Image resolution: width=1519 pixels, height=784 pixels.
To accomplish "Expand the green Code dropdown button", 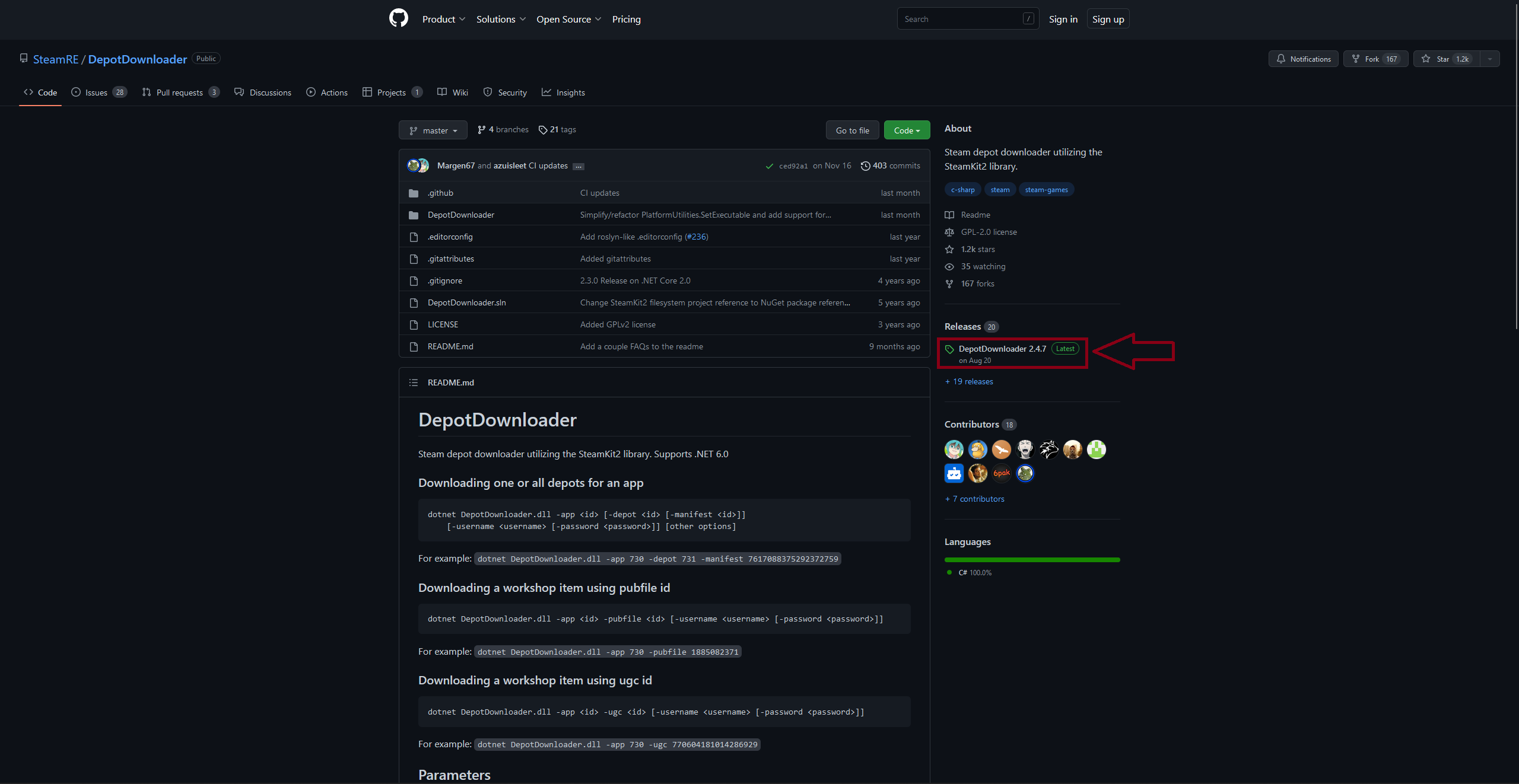I will [x=907, y=130].
